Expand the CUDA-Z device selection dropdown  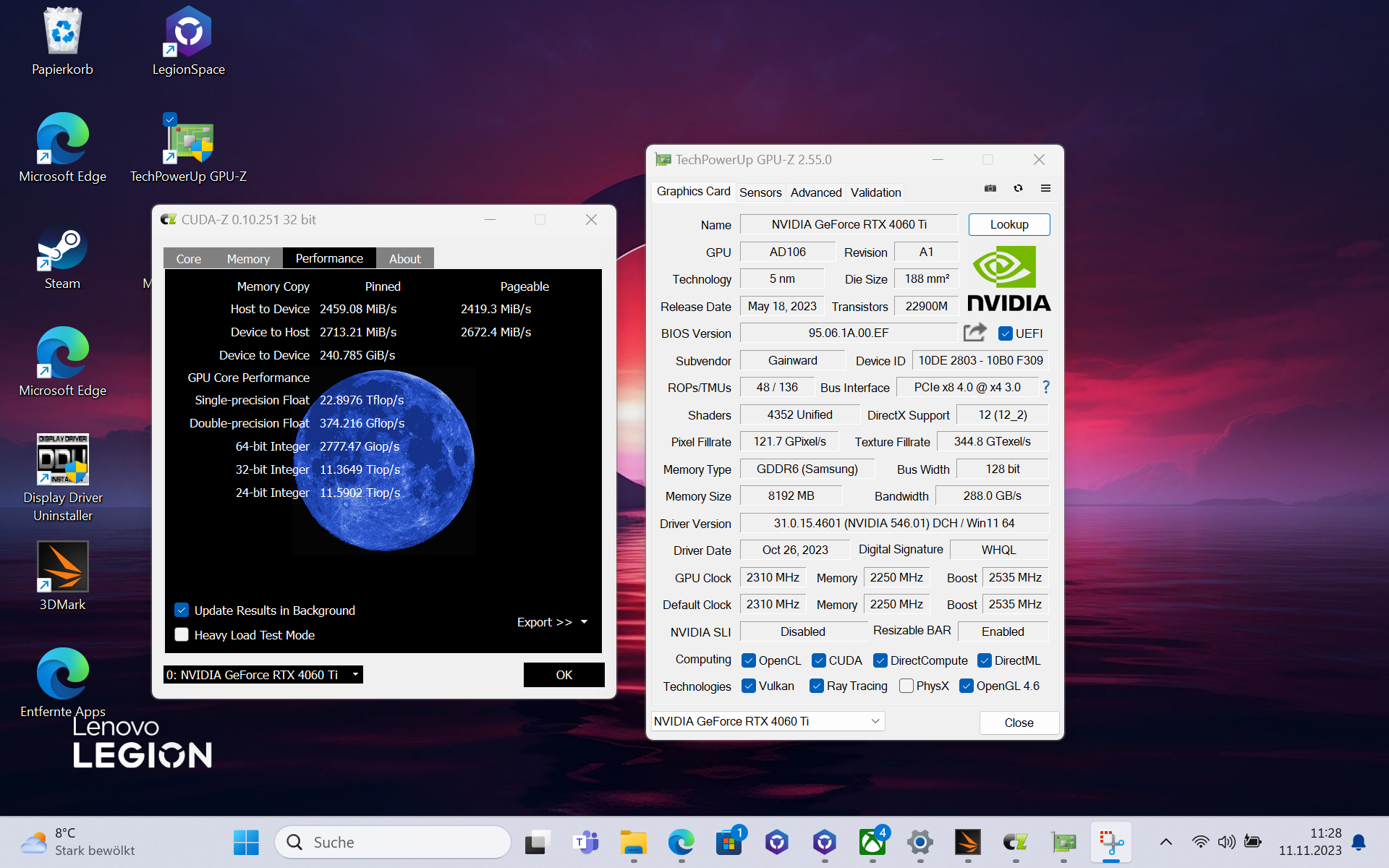pos(355,675)
